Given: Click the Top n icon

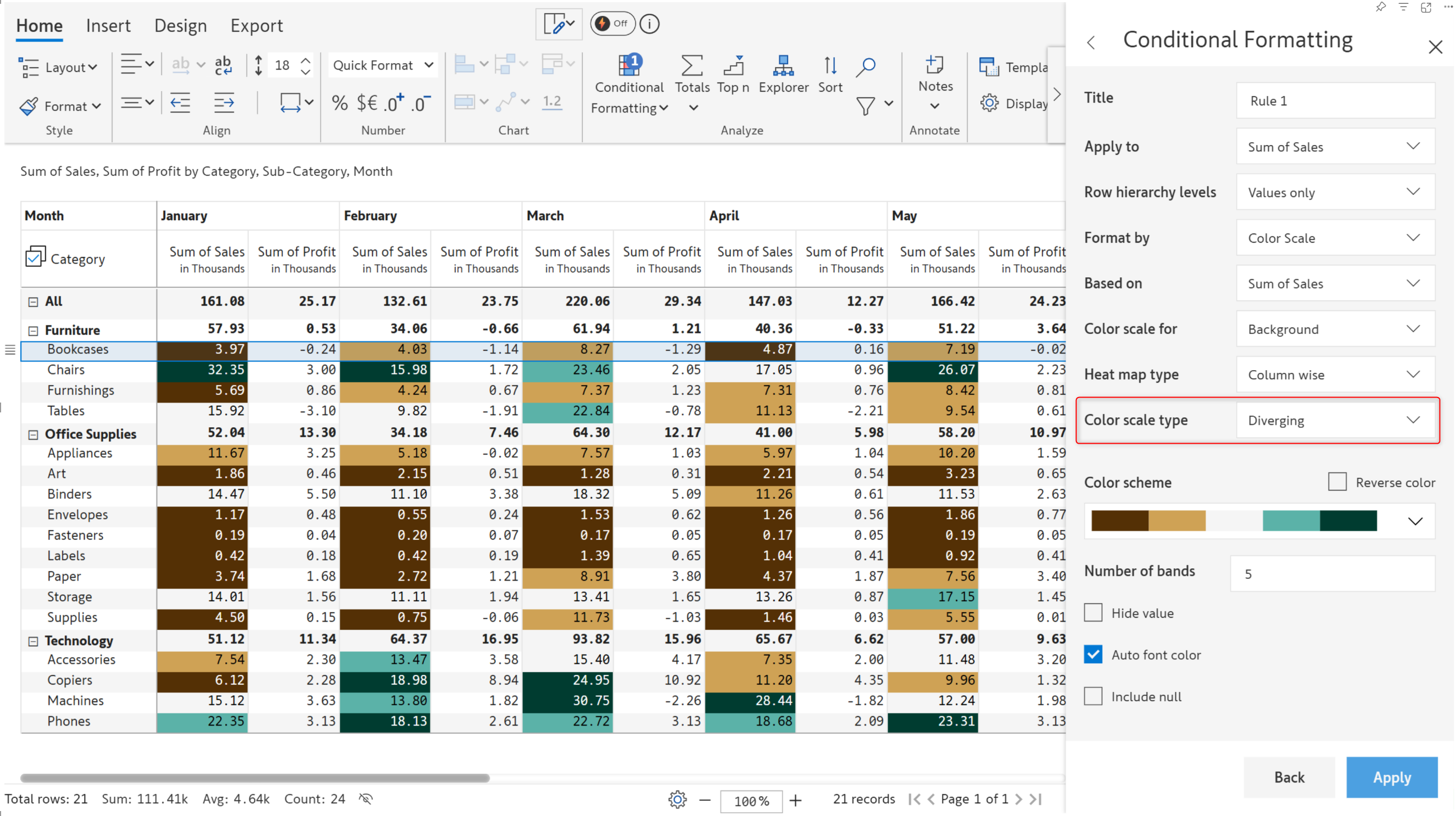Looking at the screenshot, I should pyautogui.click(x=733, y=75).
